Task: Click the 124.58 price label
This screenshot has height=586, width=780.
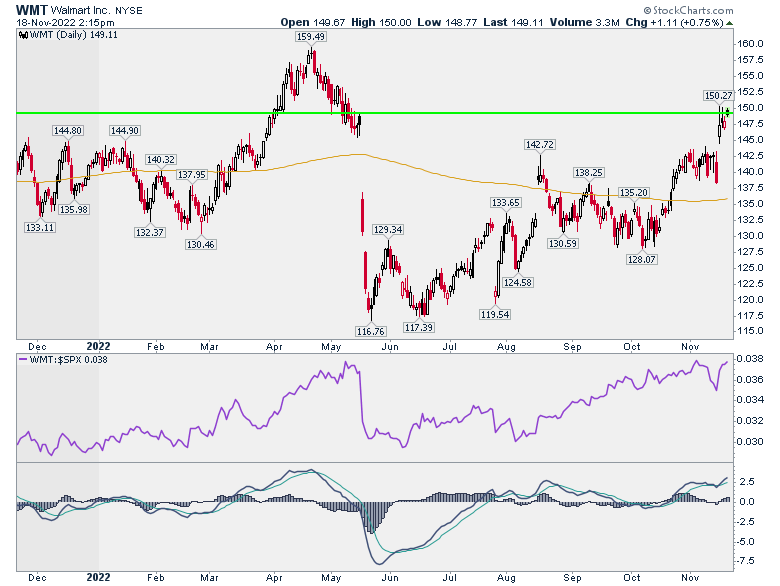Action: [x=517, y=283]
